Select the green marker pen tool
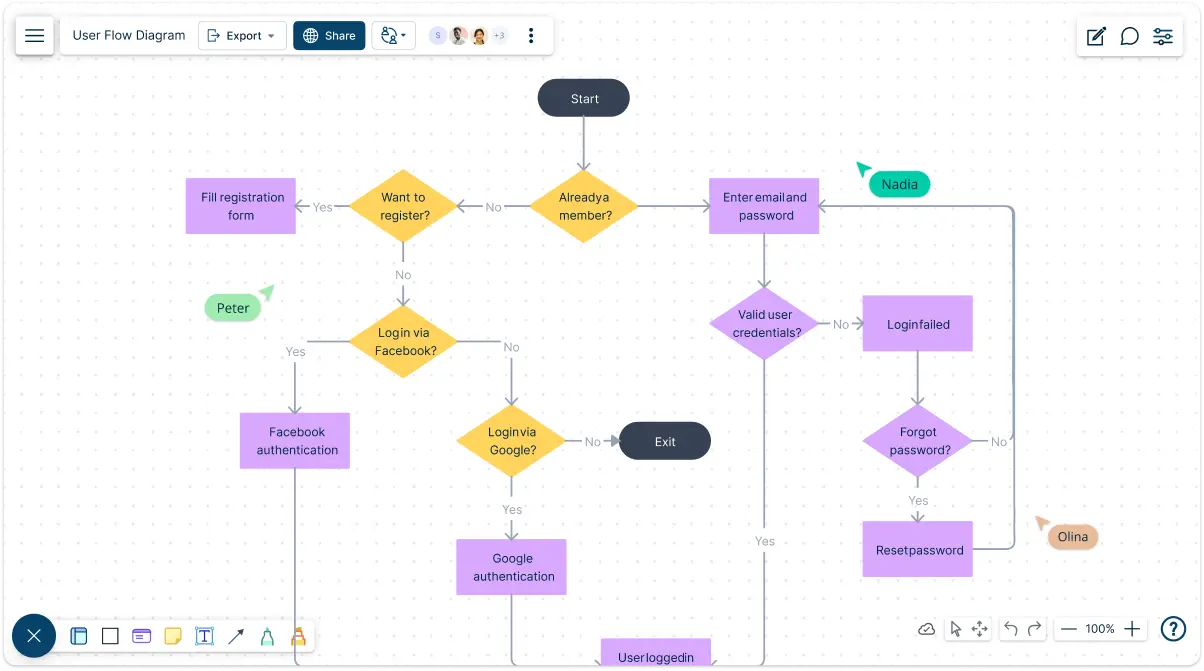Image resolution: width=1204 pixels, height=671 pixels. coord(267,636)
